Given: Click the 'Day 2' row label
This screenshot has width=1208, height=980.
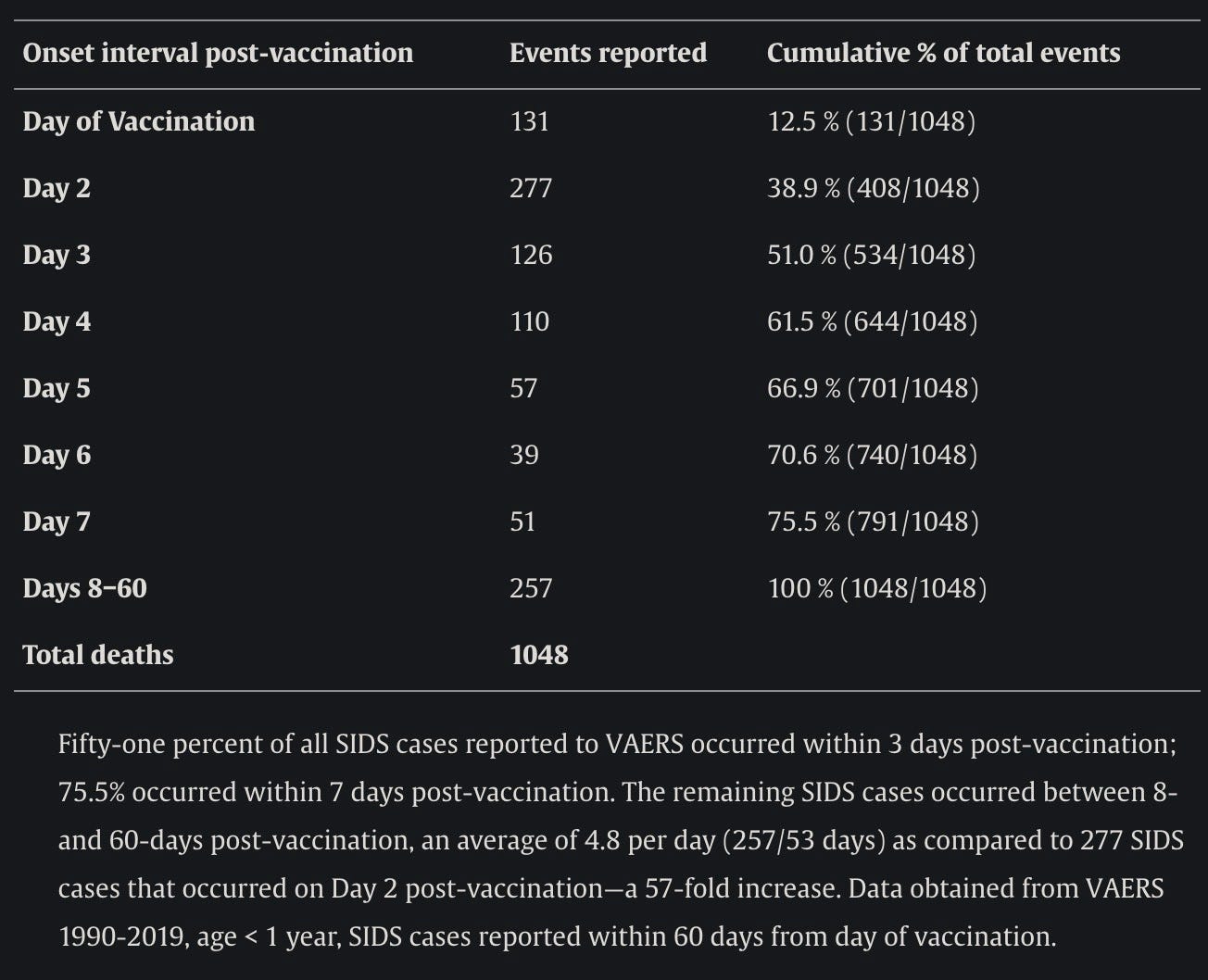Looking at the screenshot, I should [x=57, y=188].
